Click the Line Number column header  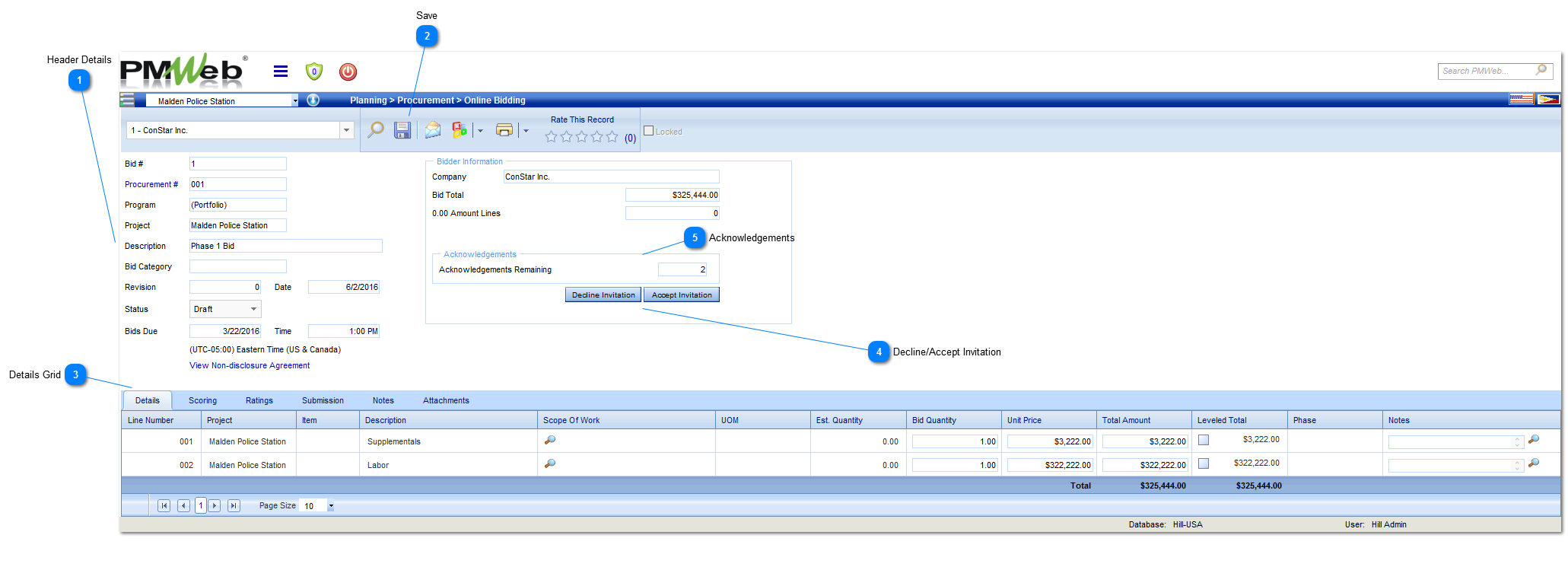(161, 420)
